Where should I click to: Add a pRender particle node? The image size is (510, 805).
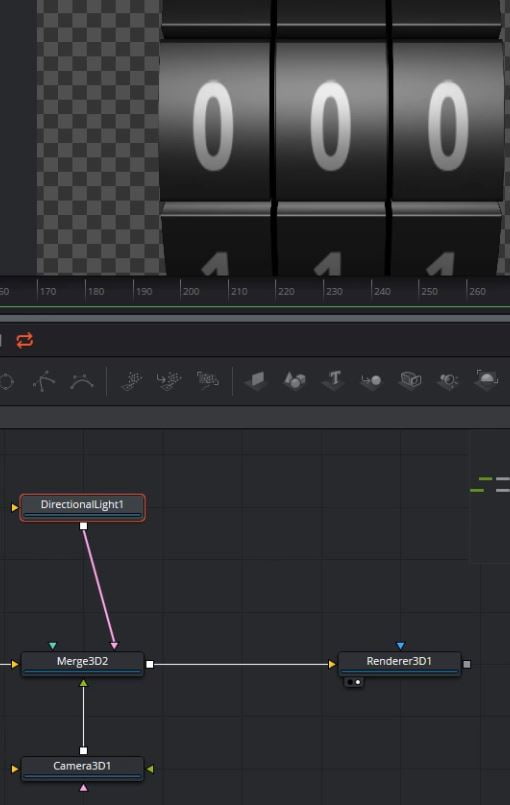coord(207,380)
